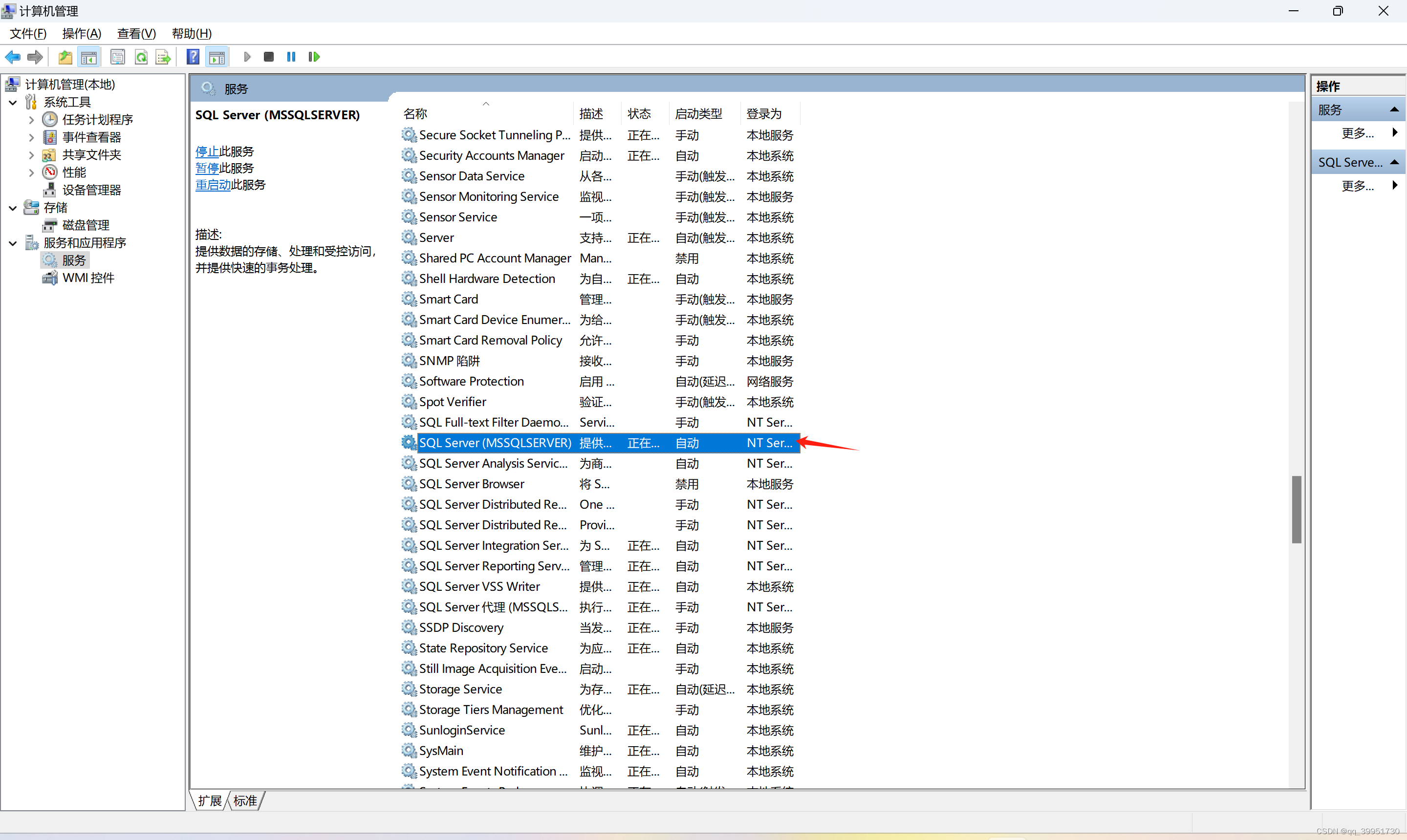This screenshot has width=1407, height=840.
Task: Click the 重启动 service link
Action: tap(213, 185)
